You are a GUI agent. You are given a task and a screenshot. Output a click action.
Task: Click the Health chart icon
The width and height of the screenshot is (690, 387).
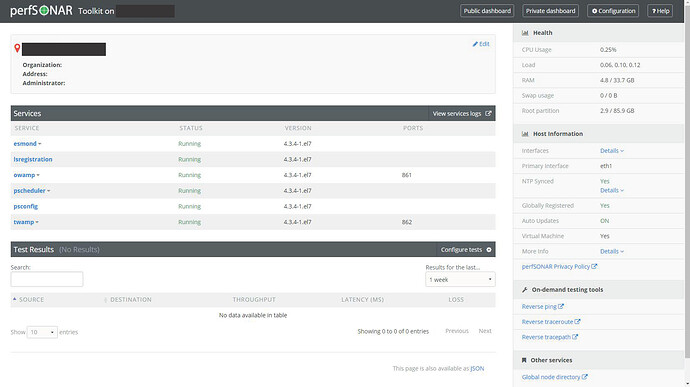[525, 33]
